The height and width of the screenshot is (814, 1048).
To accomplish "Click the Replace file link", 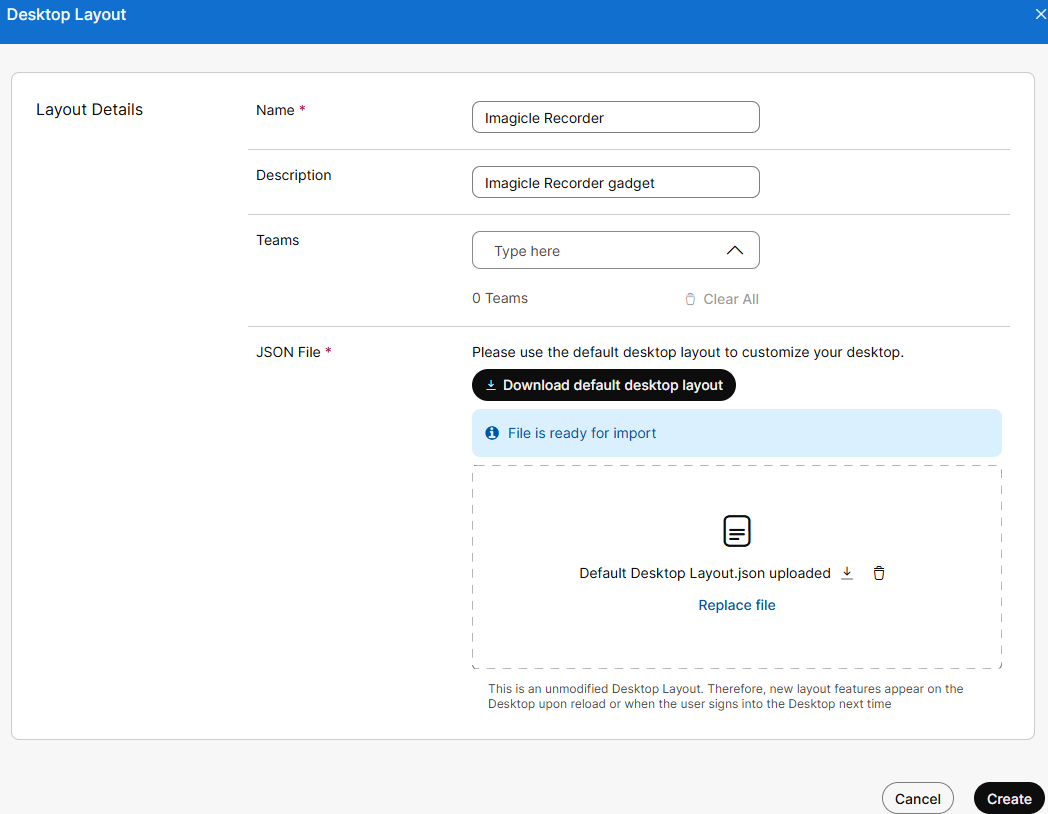I will [737, 605].
